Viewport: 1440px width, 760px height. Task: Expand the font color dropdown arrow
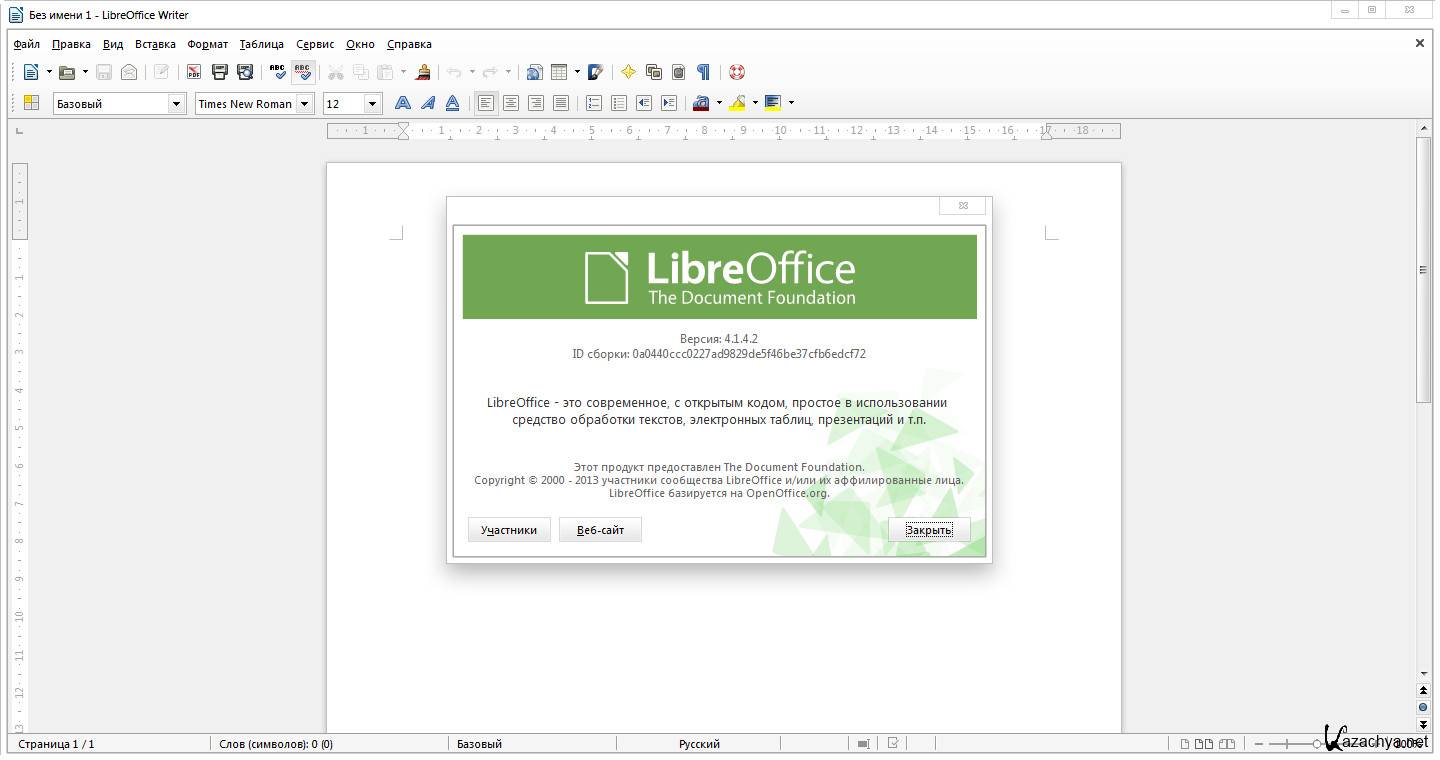click(x=719, y=103)
